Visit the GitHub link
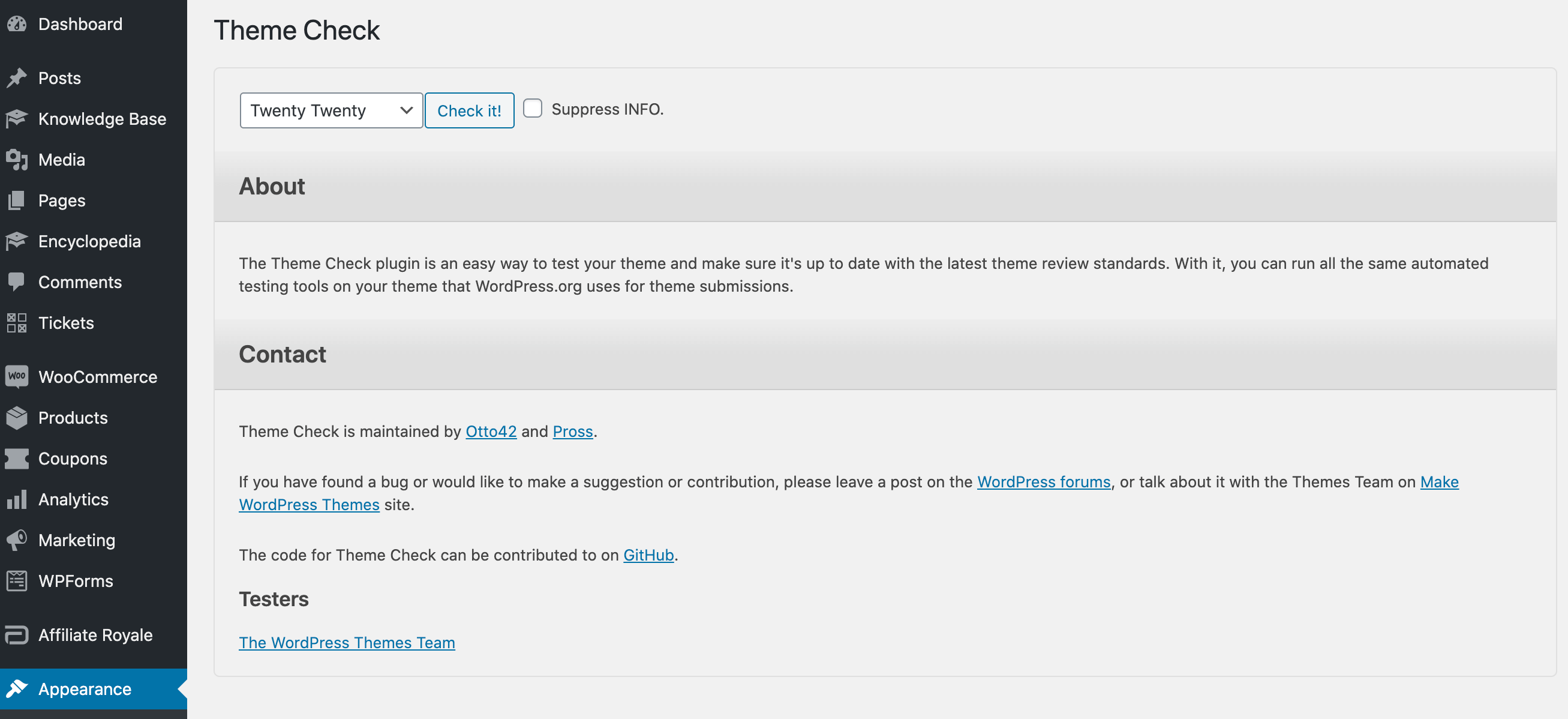Image resolution: width=1568 pixels, height=719 pixels. pyautogui.click(x=648, y=555)
